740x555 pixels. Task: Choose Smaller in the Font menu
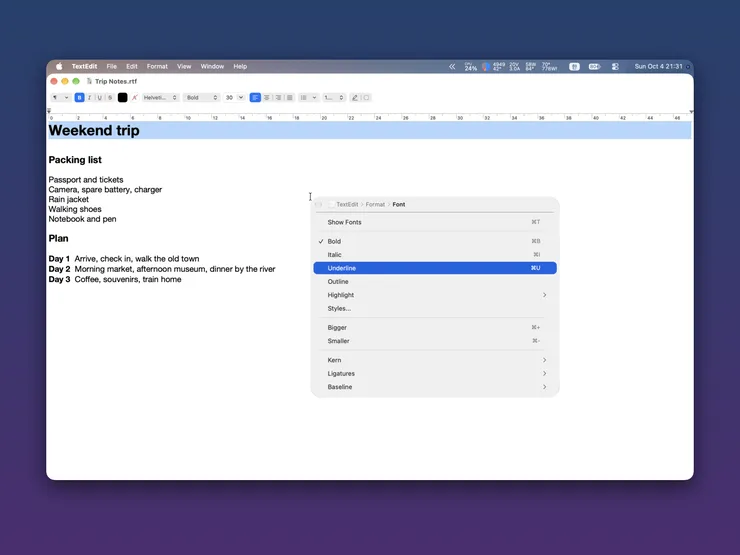tap(435, 341)
